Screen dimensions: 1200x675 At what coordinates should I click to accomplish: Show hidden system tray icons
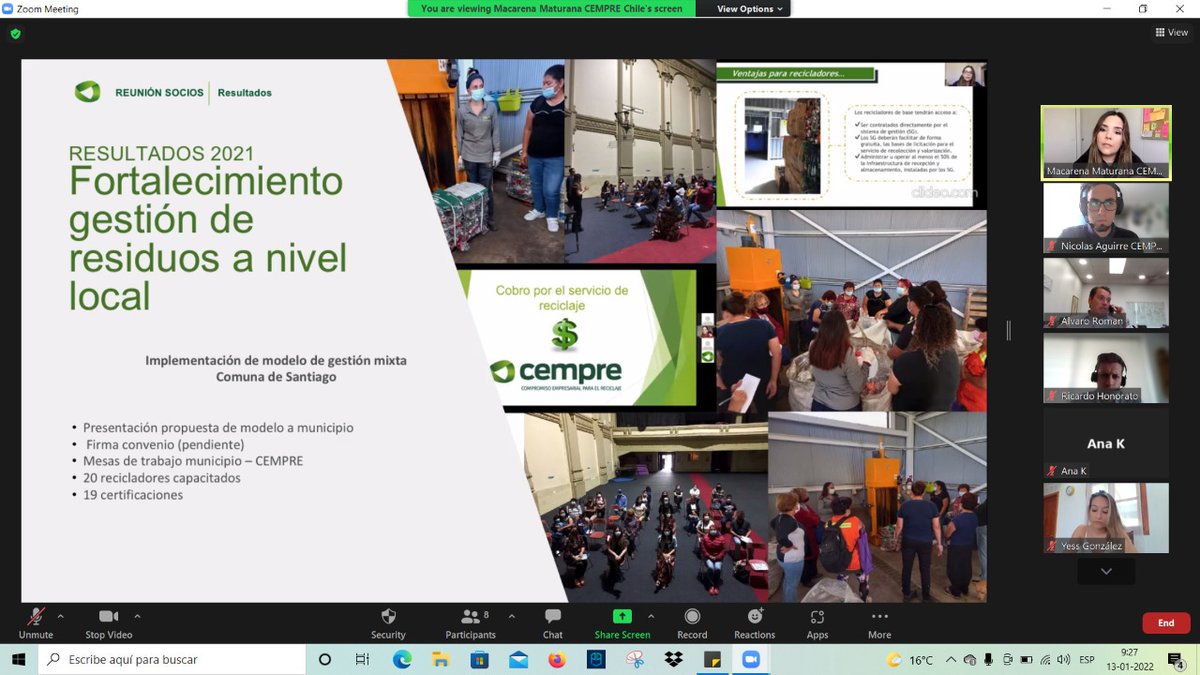tap(951, 660)
